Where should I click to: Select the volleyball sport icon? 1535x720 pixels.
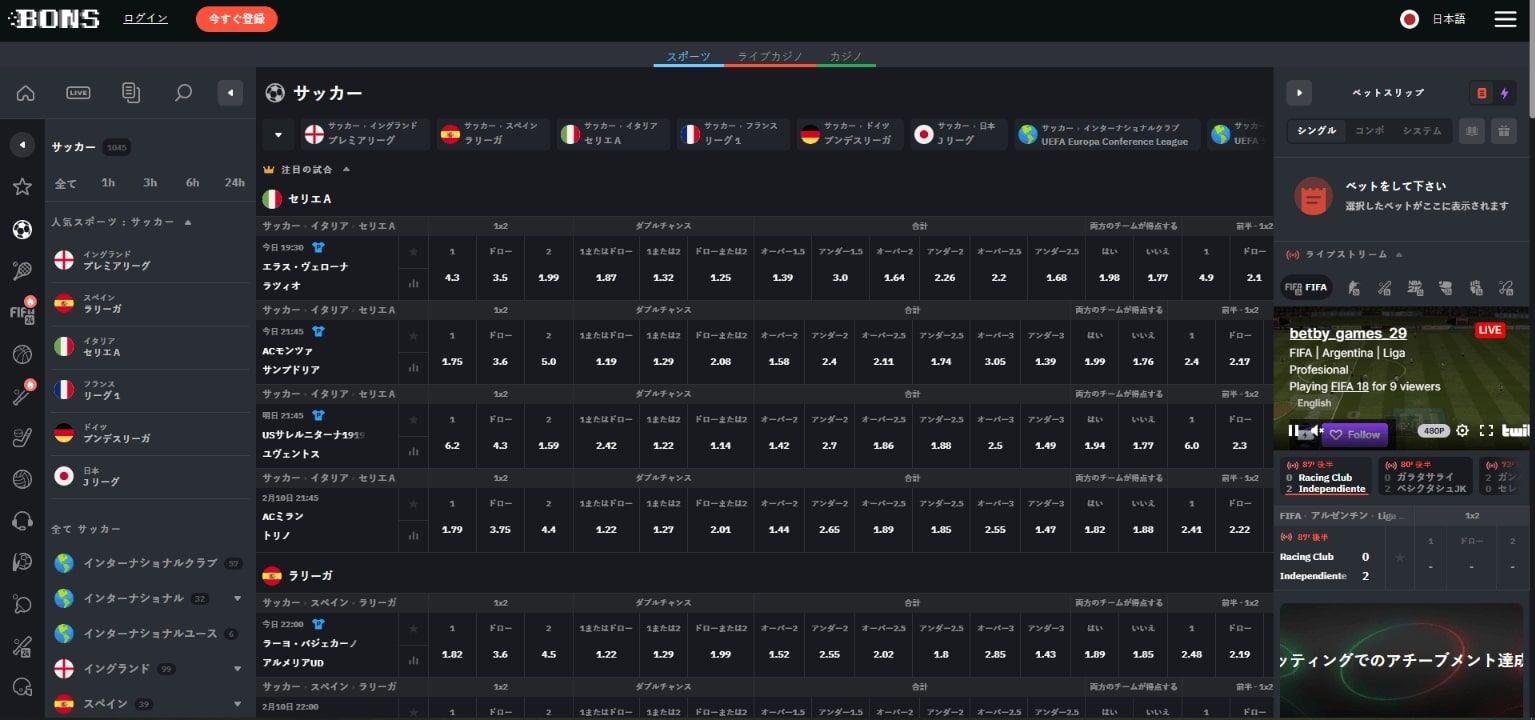click(22, 479)
